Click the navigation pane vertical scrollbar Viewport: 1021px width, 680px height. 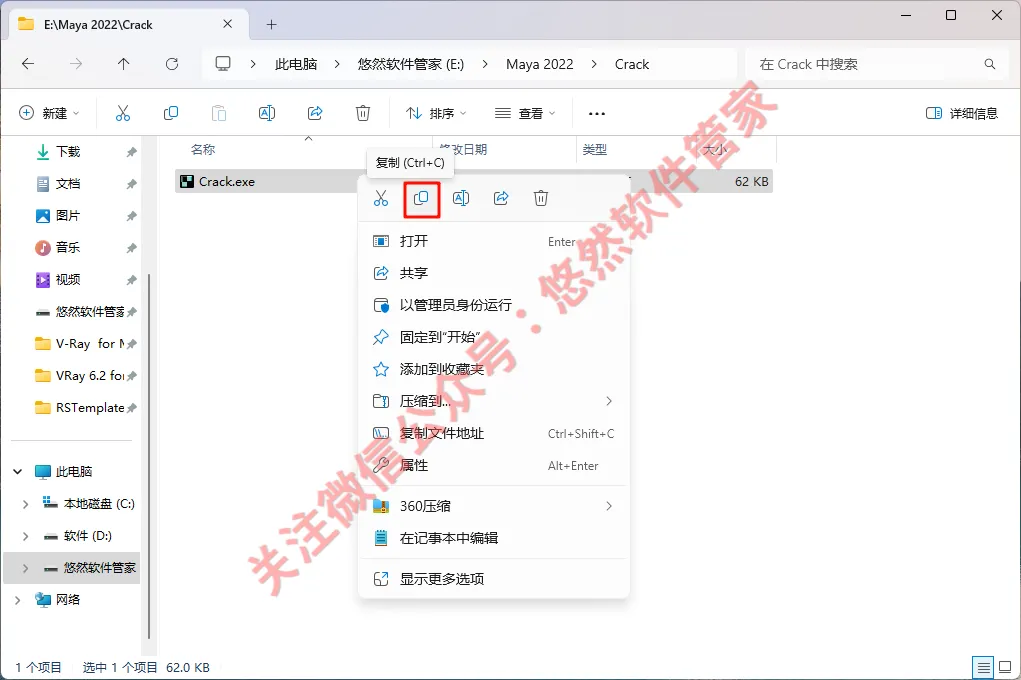click(x=149, y=456)
